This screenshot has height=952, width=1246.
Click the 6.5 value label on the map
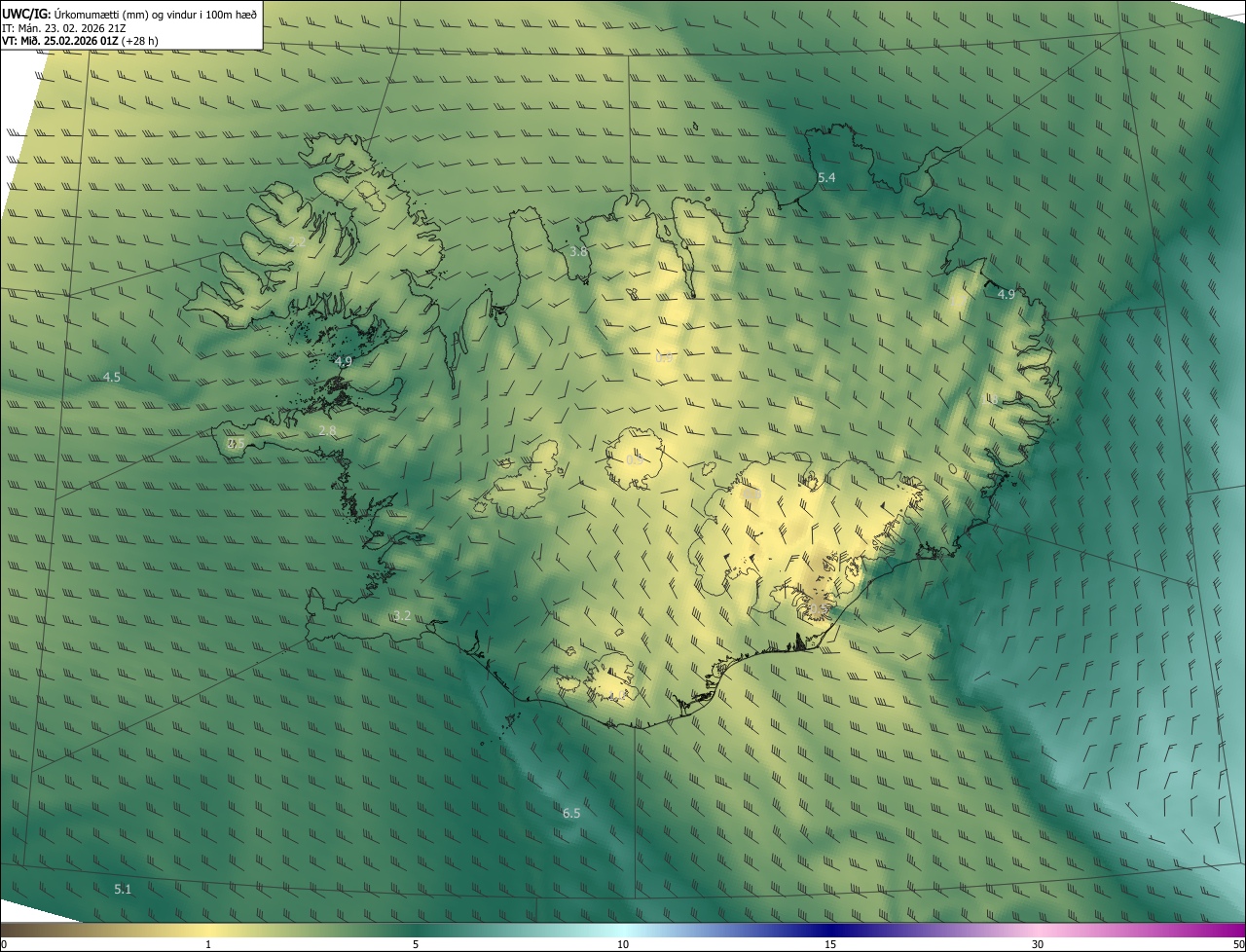pos(571,813)
